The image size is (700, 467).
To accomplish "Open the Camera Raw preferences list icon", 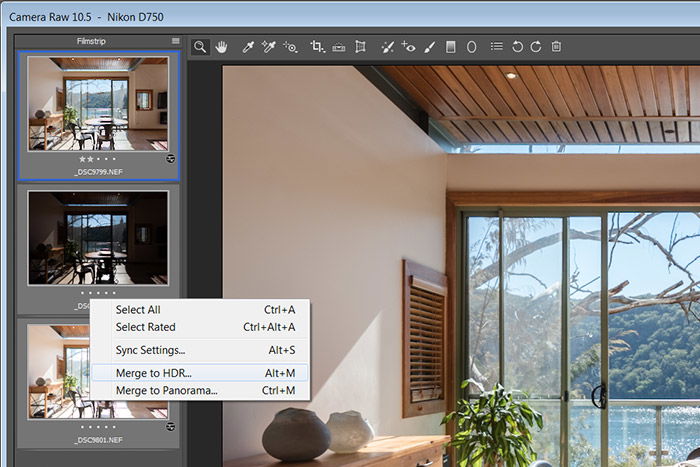I will point(496,46).
